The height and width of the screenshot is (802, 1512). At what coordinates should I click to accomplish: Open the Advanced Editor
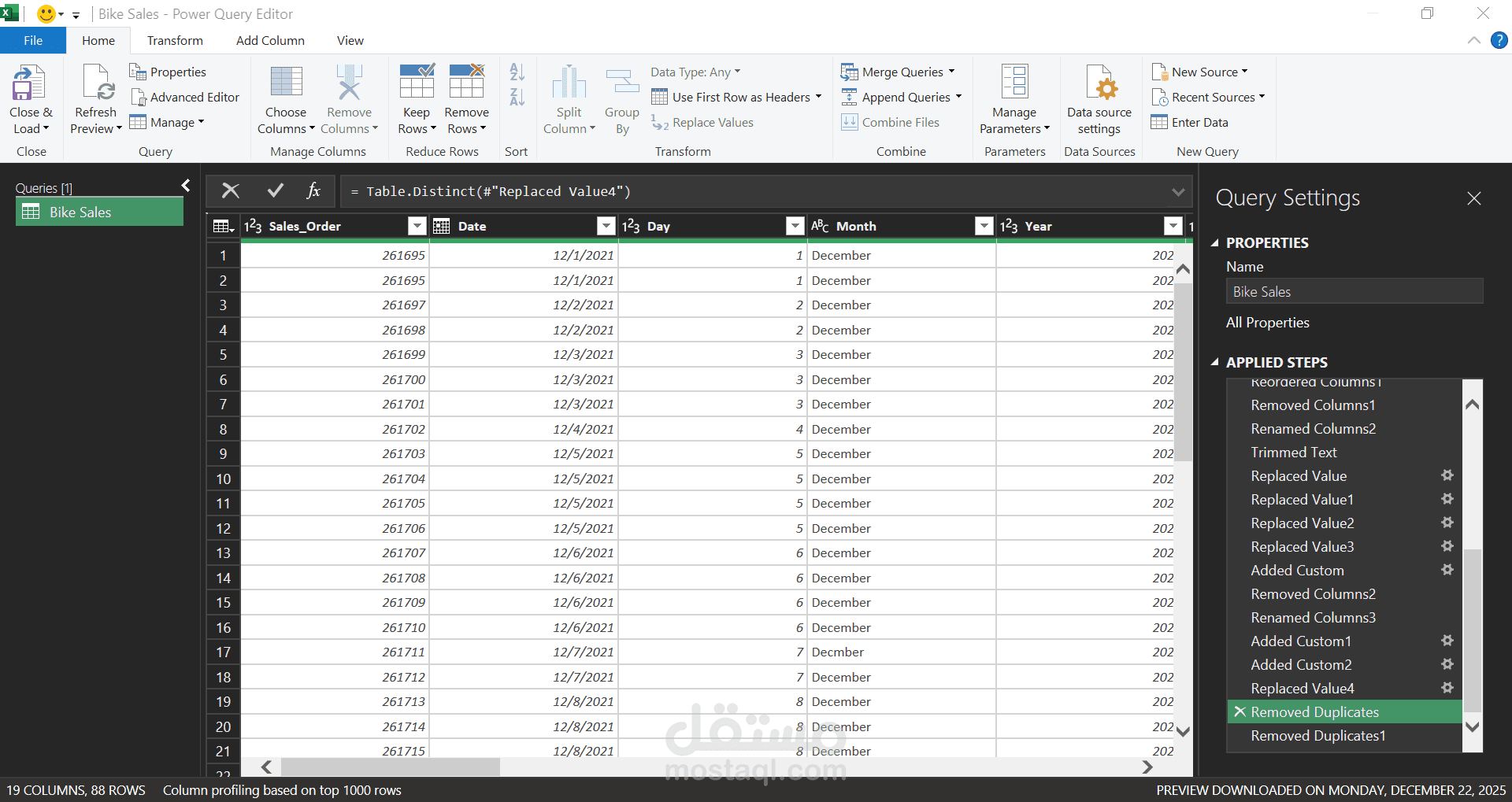click(185, 97)
